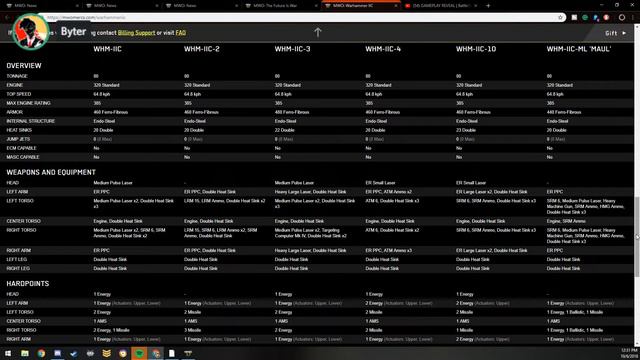Click the browser back arrow
Image resolution: width=640 pixels, height=360 pixels.
point(7,18)
